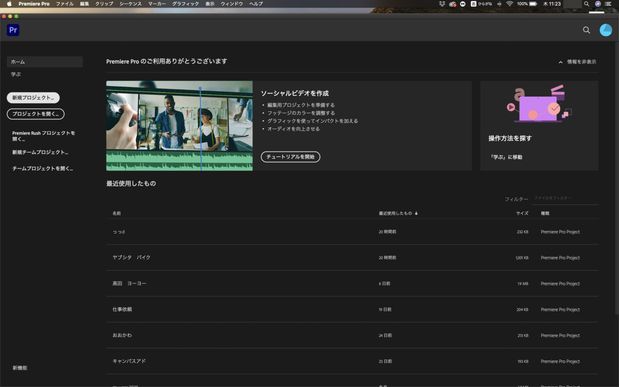Image resolution: width=619 pixels, height=387 pixels.
Task: Click the Creative Cloud icon in the menu bar
Action: click(452, 4)
